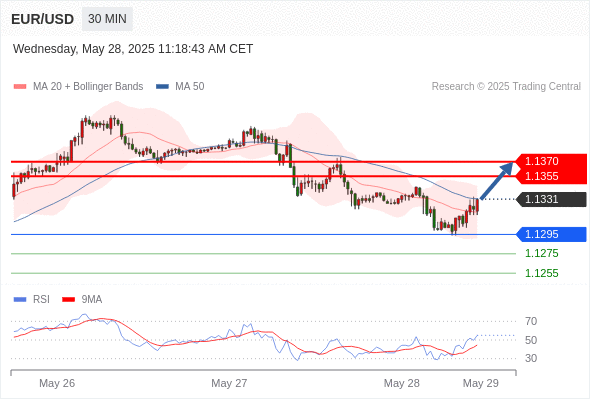Screen dimensions: 590x400
Task: Click the green 1.1275 support label
Action: point(542,254)
